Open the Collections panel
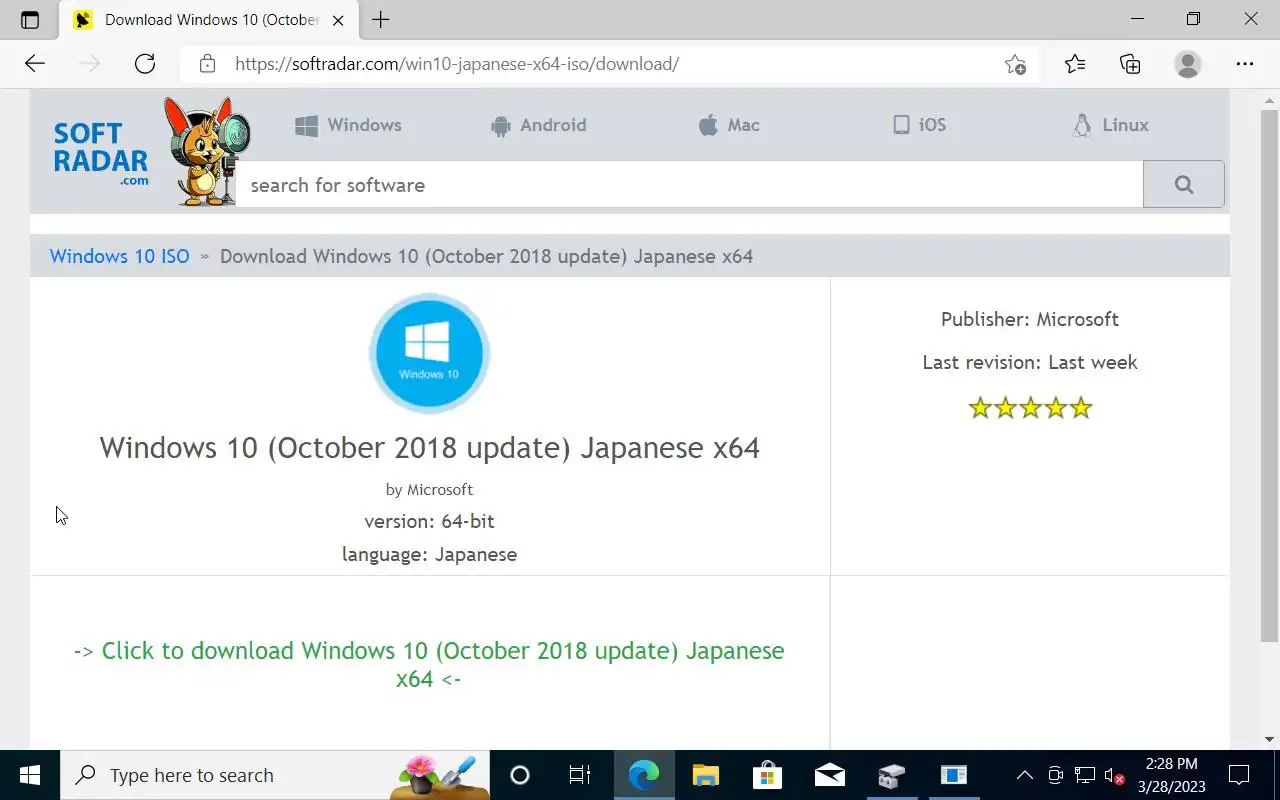1280x800 pixels. coord(1130,64)
